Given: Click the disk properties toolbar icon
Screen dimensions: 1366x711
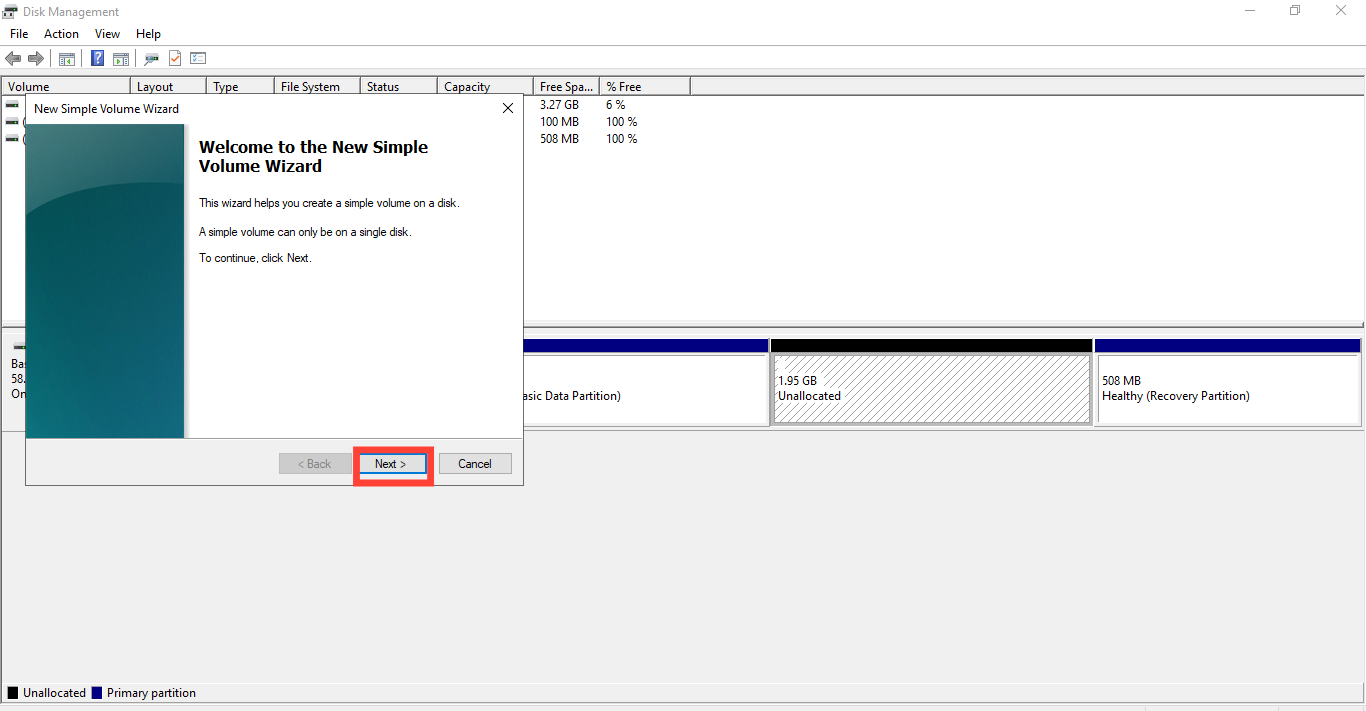Looking at the screenshot, I should click(x=151, y=58).
